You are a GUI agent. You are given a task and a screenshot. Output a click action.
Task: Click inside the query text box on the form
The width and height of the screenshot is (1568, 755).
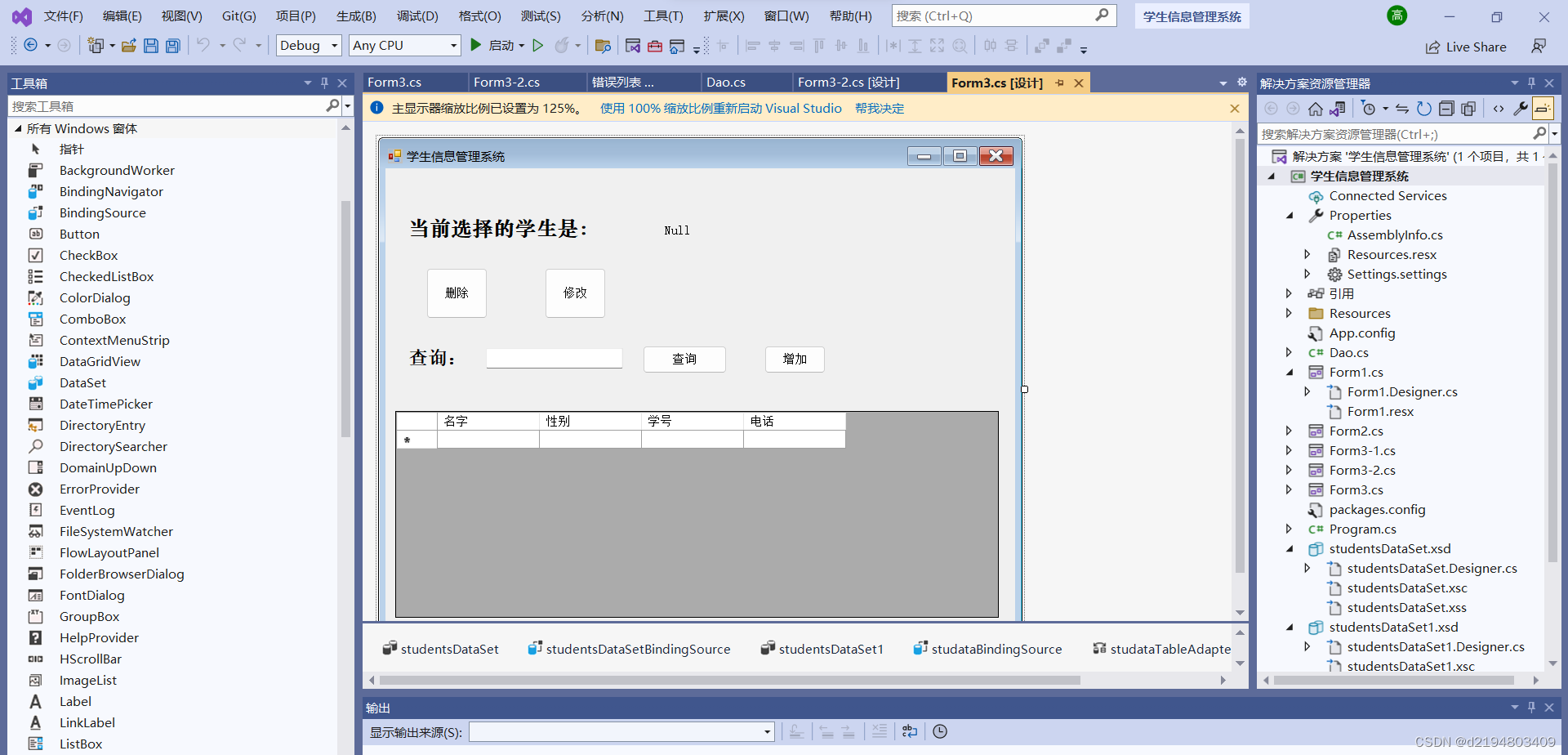pos(554,357)
